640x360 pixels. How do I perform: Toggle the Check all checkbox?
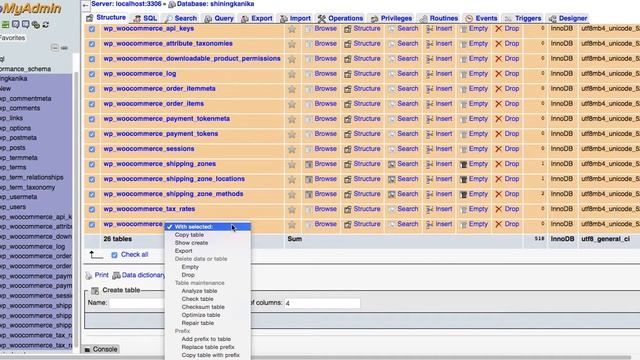pyautogui.click(x=114, y=255)
